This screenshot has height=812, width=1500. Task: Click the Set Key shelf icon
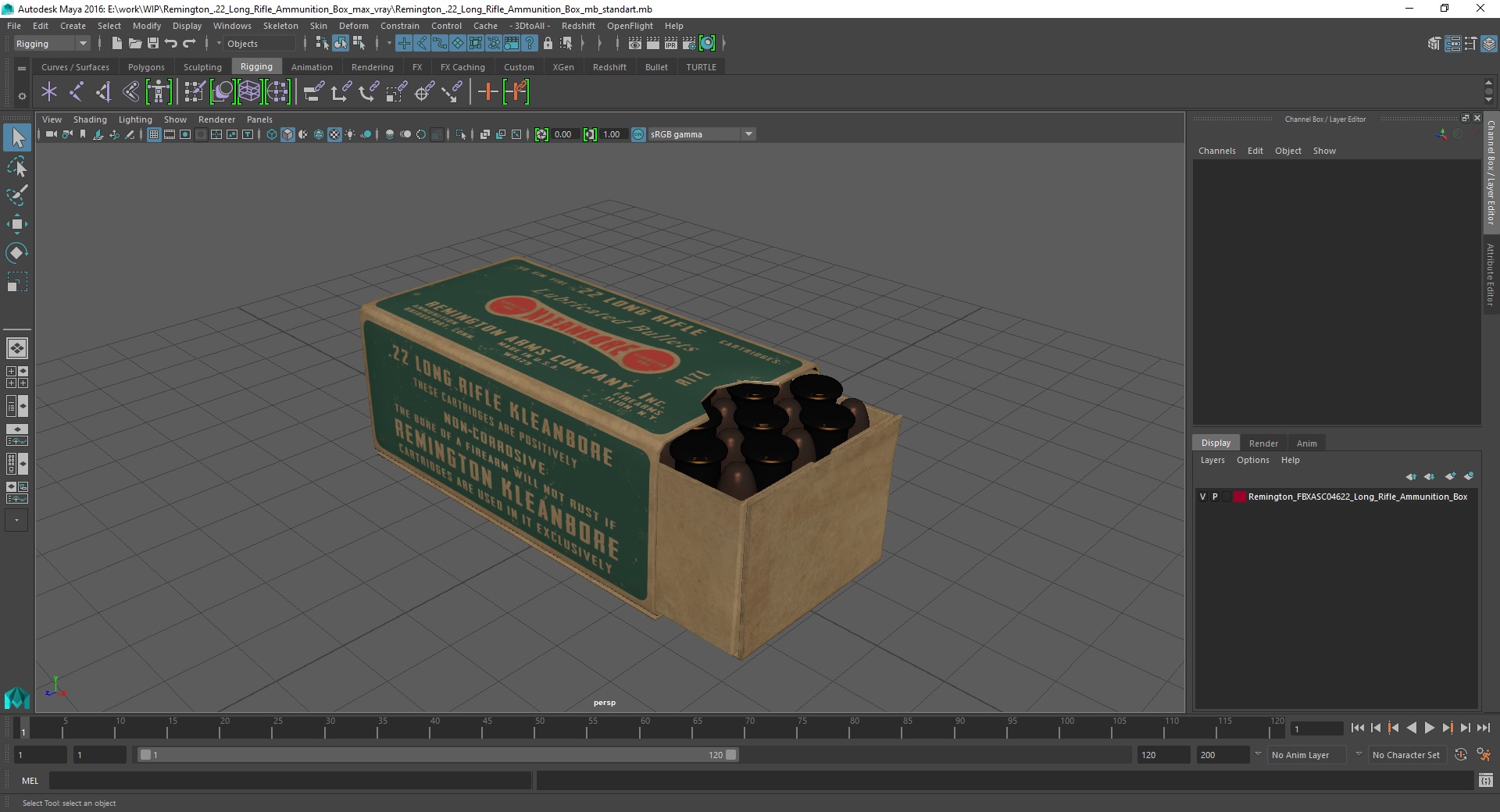pyautogui.click(x=488, y=92)
